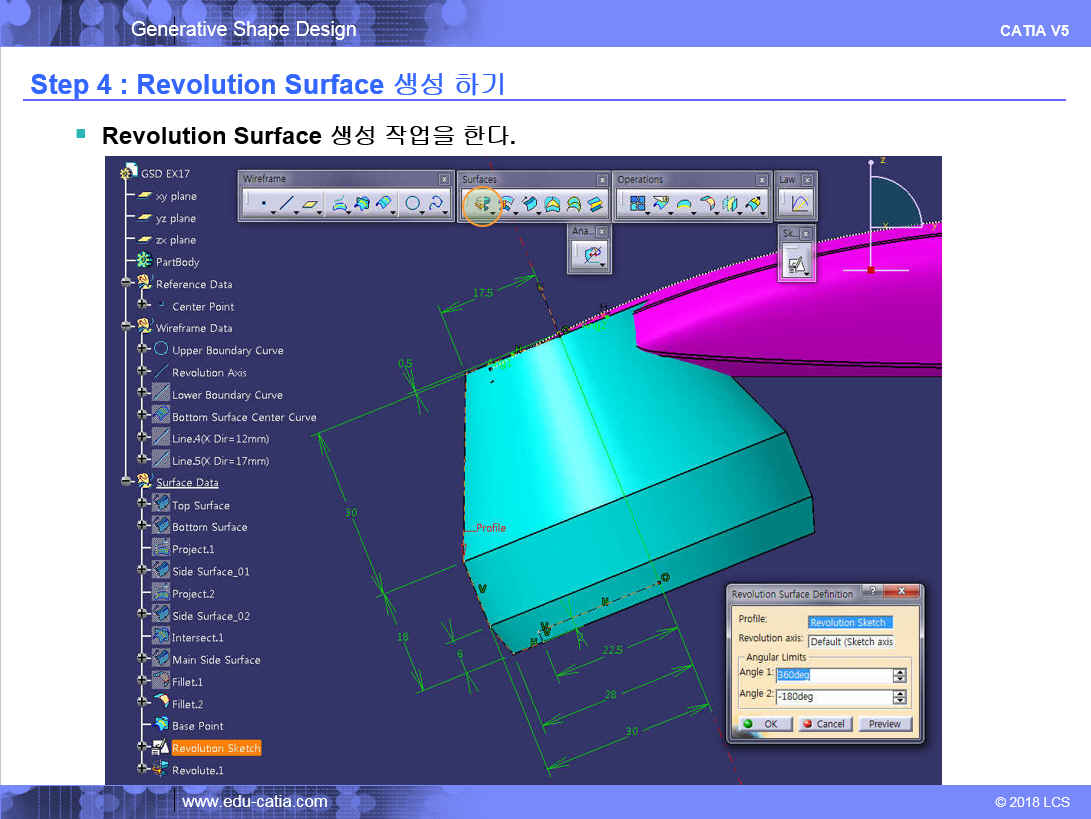Viewport: 1091px width, 819px height.
Task: Click the Angle 1 spinner arrows
Action: [899, 675]
